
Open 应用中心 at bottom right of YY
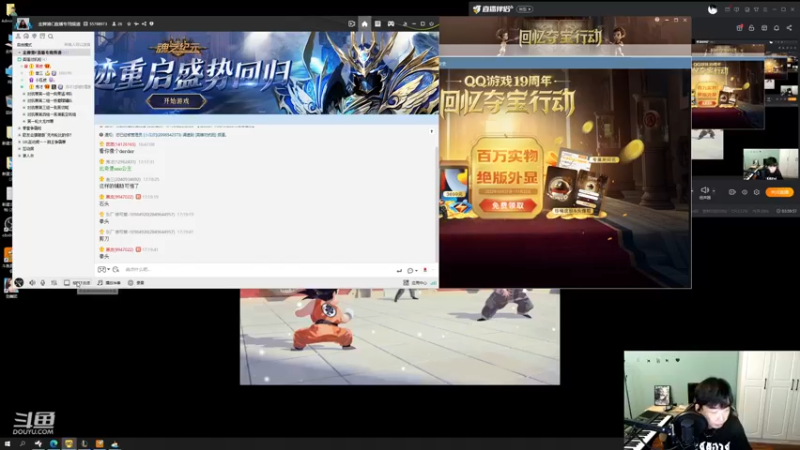415,283
